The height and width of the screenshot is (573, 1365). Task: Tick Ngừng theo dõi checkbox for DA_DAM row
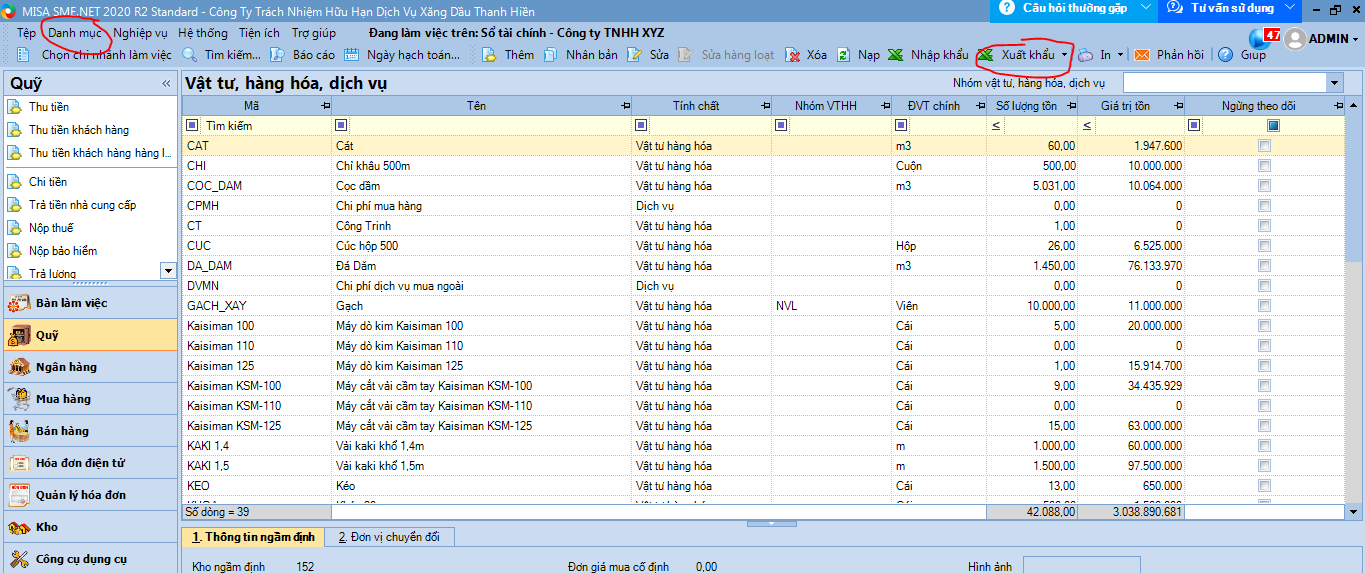click(x=1265, y=266)
